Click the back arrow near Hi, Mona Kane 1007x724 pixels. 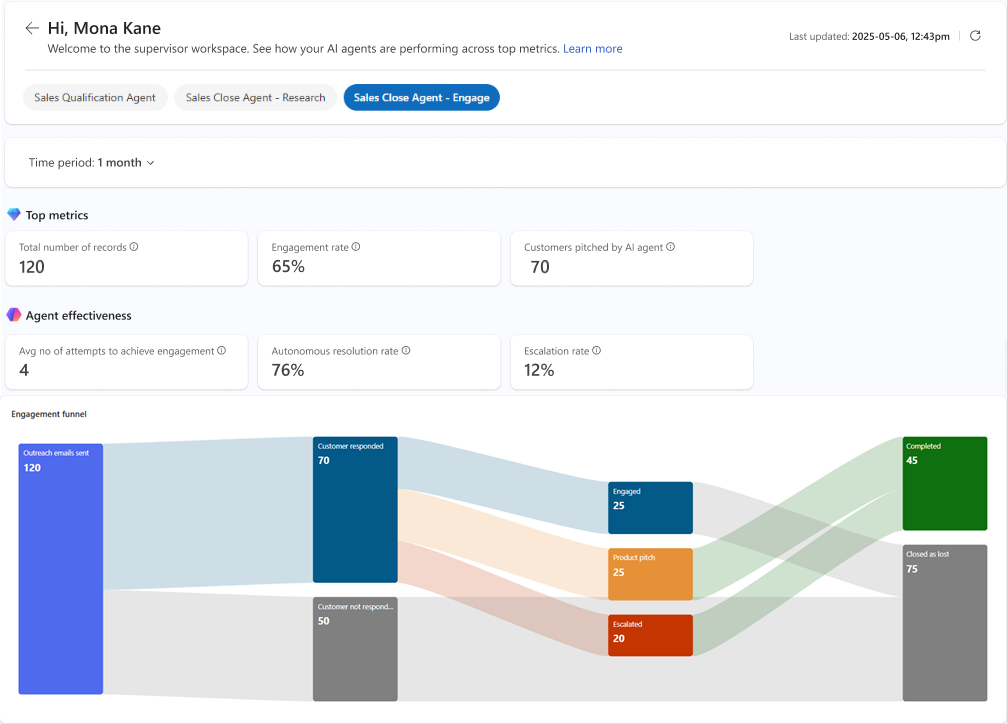point(31,28)
